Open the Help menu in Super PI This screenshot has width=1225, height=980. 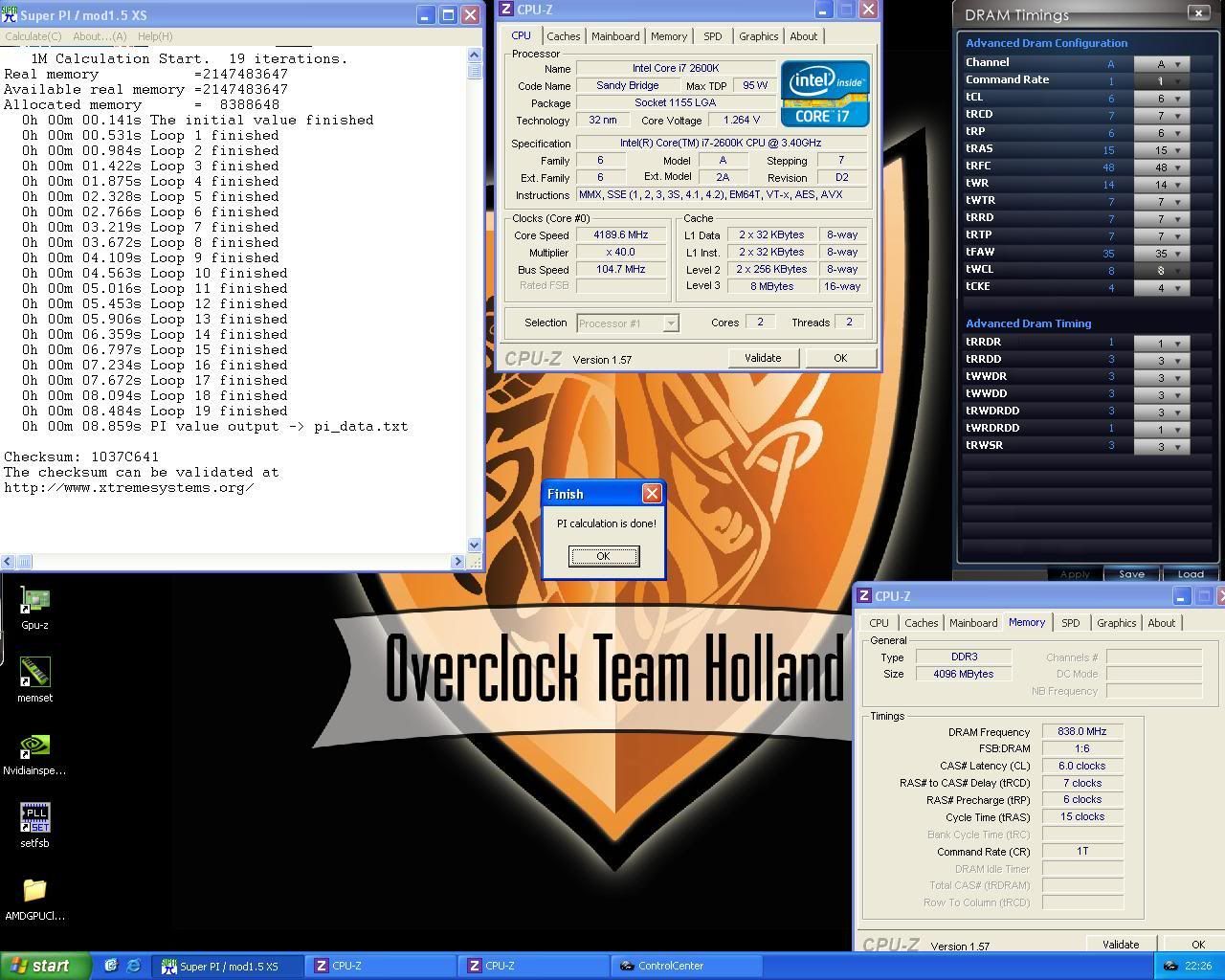tap(155, 36)
